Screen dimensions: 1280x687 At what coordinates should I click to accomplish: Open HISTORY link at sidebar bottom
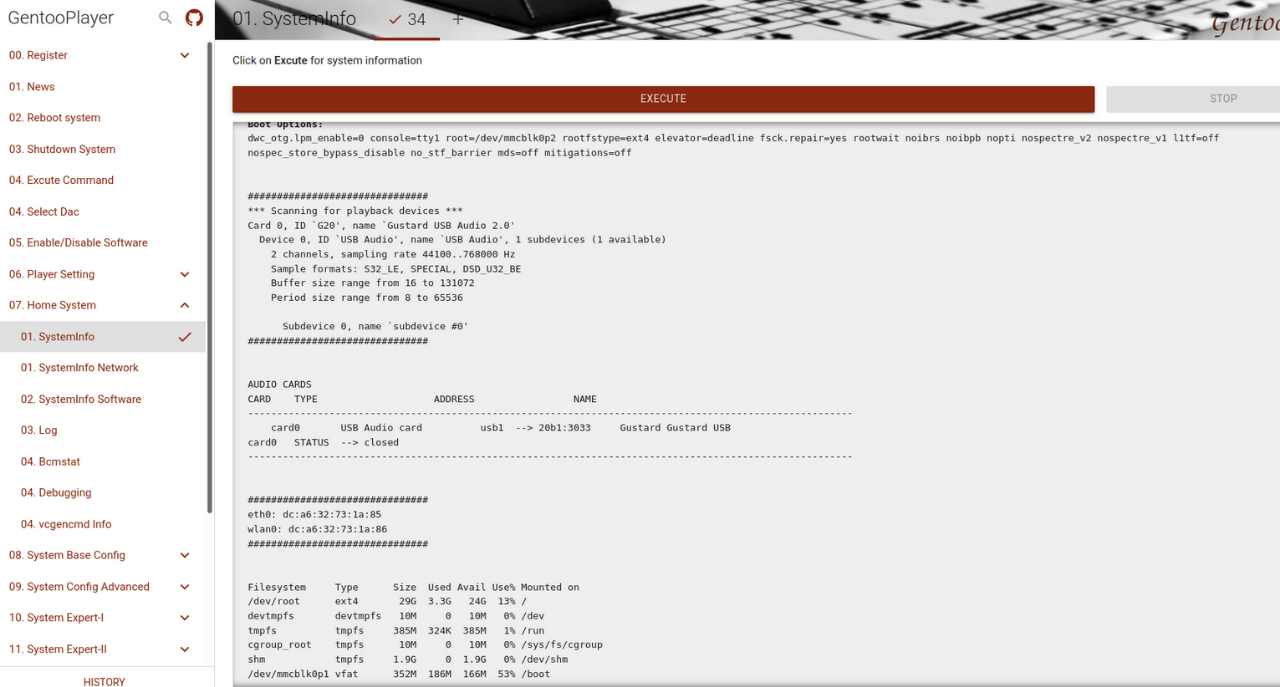tap(104, 681)
